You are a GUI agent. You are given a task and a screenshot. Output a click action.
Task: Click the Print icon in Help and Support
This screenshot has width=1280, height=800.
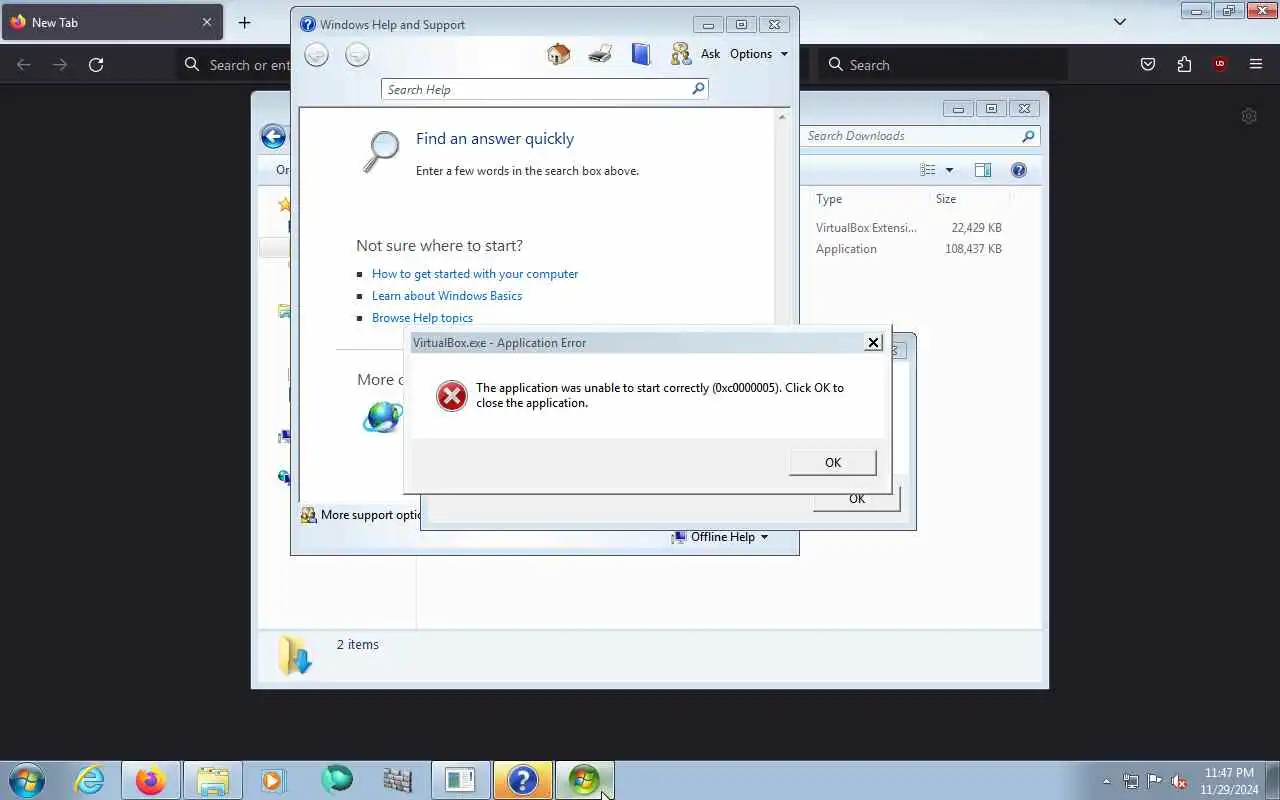[x=600, y=54]
